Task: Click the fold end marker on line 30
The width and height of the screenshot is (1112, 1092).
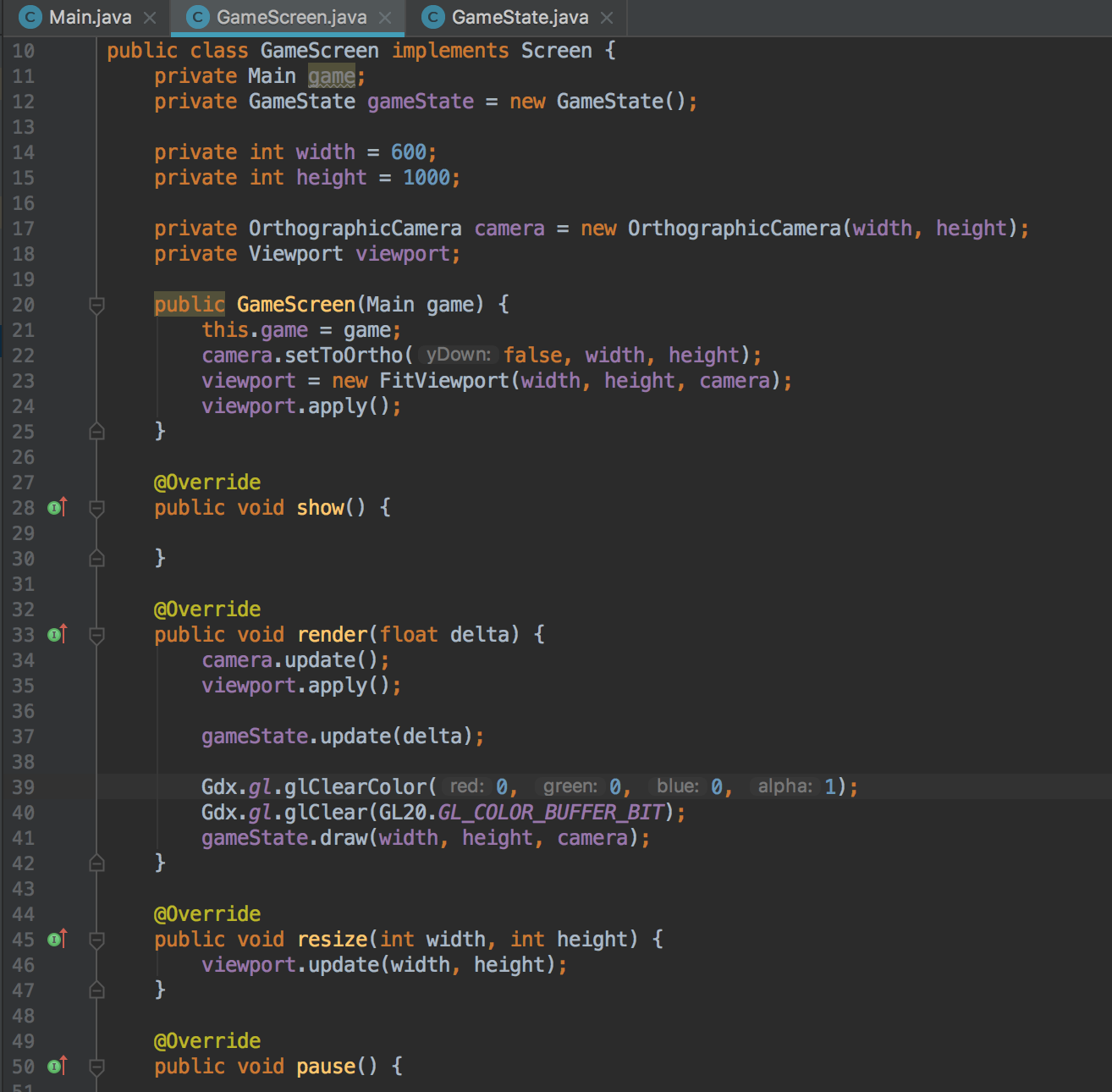Action: [x=97, y=559]
